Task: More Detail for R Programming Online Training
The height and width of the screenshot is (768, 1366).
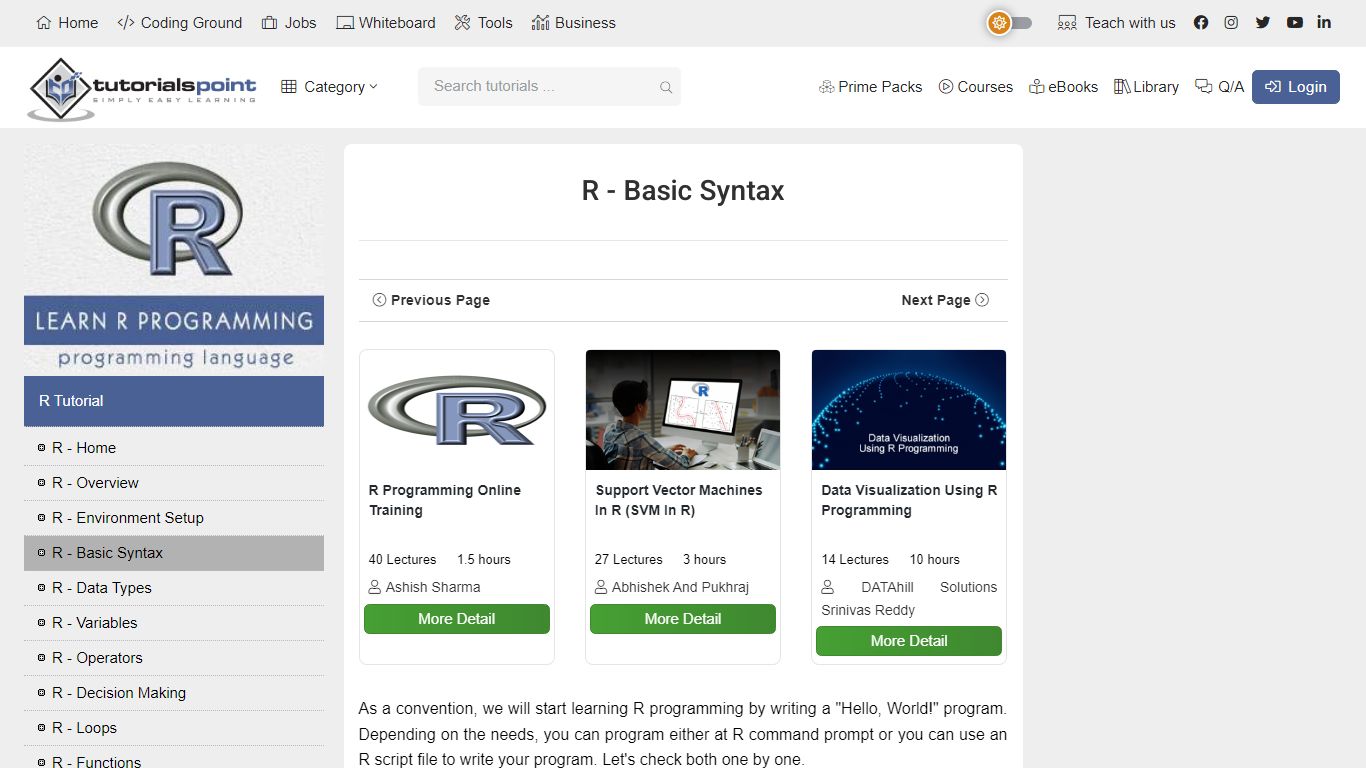Action: (457, 619)
